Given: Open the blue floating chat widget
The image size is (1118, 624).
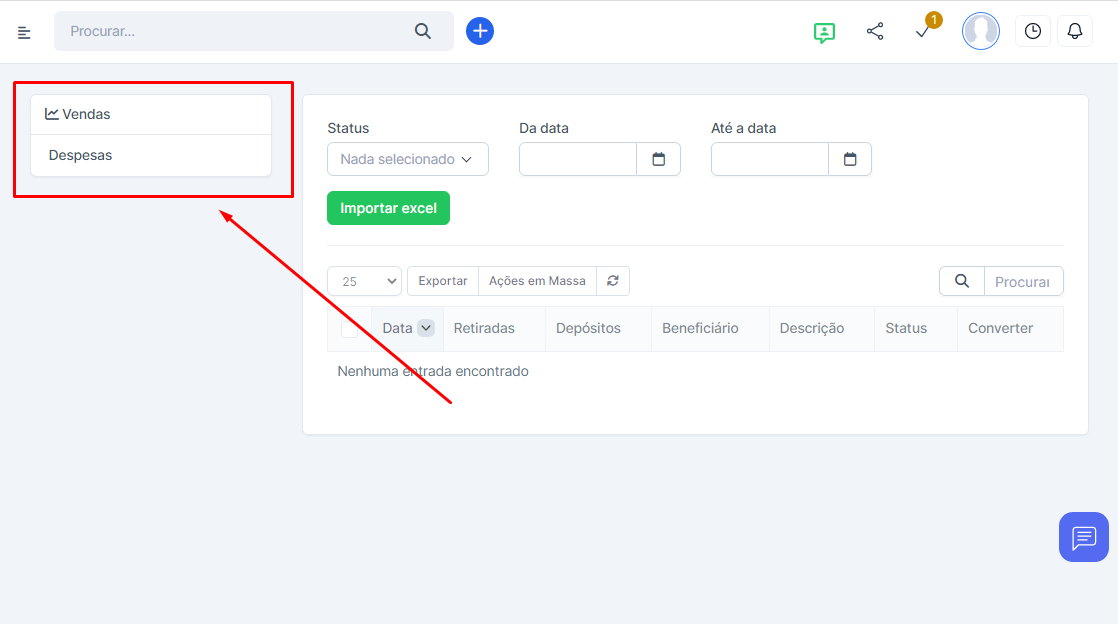Looking at the screenshot, I should 1084,537.
